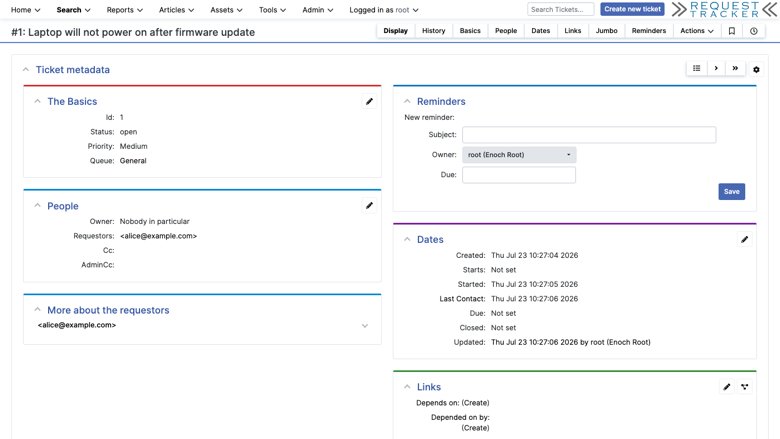
Task: Focus the Search Tickets field
Action: [561, 9]
